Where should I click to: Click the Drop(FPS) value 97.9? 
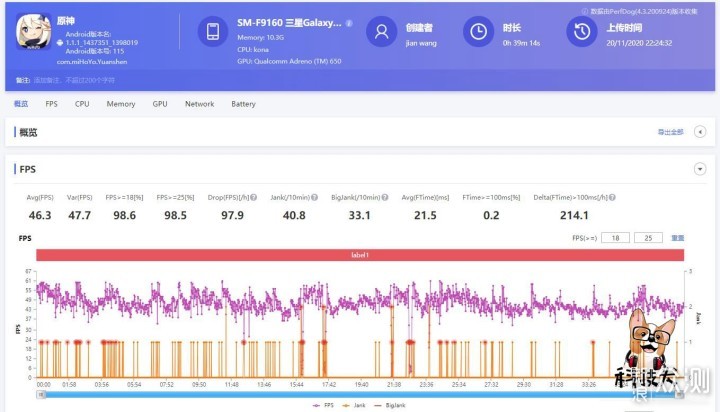point(232,215)
